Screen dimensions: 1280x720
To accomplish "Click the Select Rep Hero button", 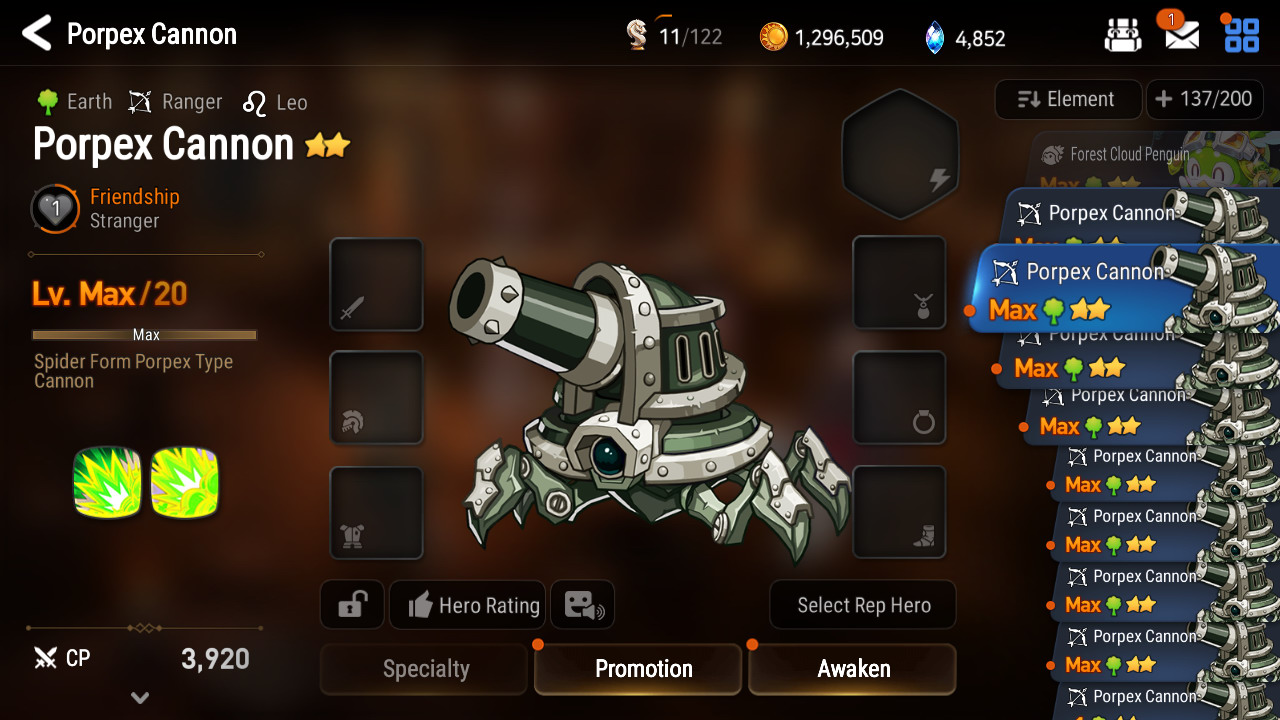I will [x=863, y=605].
